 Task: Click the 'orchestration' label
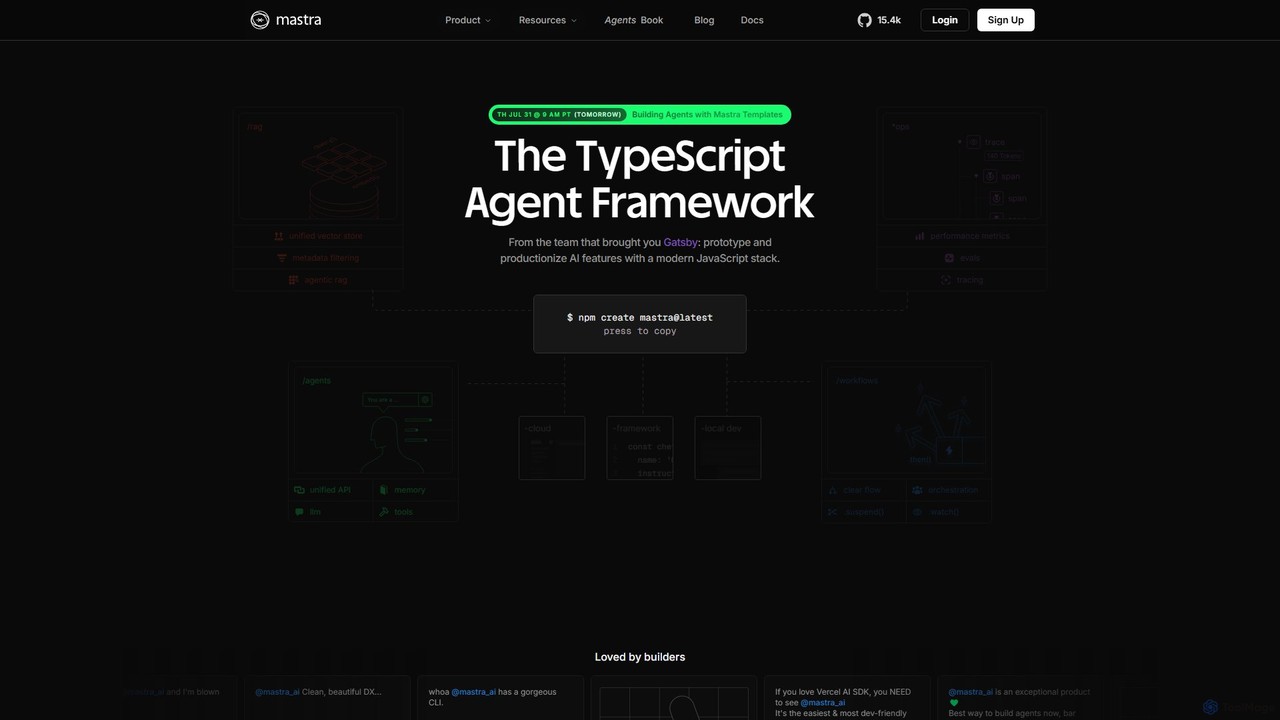click(953, 490)
